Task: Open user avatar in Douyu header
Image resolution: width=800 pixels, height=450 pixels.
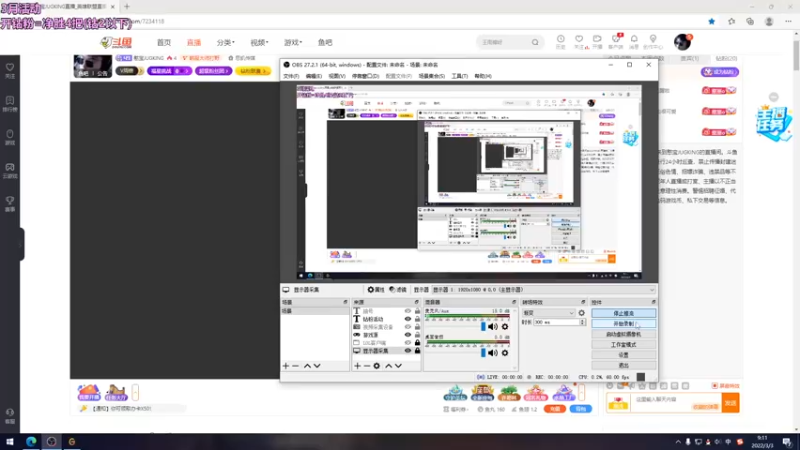Action: click(683, 42)
